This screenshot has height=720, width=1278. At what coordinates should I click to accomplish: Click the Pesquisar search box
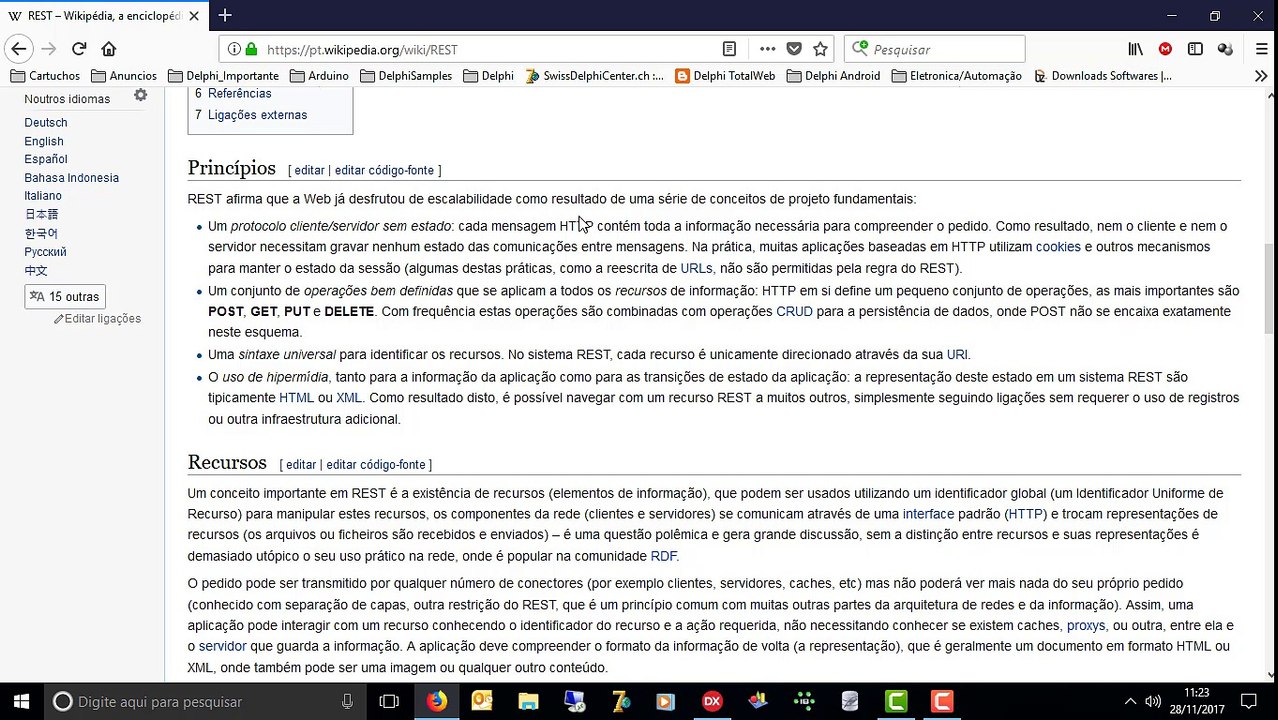[x=934, y=49]
